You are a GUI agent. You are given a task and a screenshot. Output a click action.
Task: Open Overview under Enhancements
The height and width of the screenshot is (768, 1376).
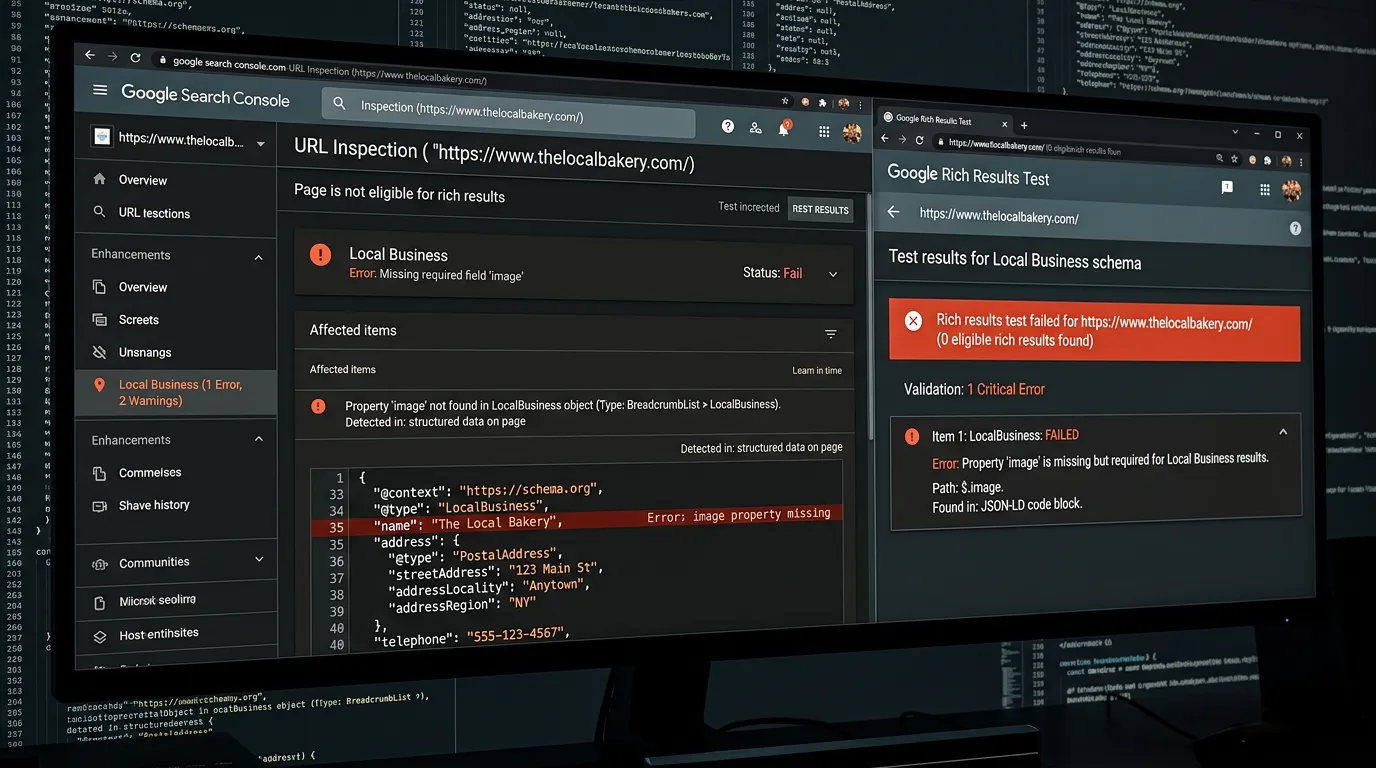click(x=143, y=287)
